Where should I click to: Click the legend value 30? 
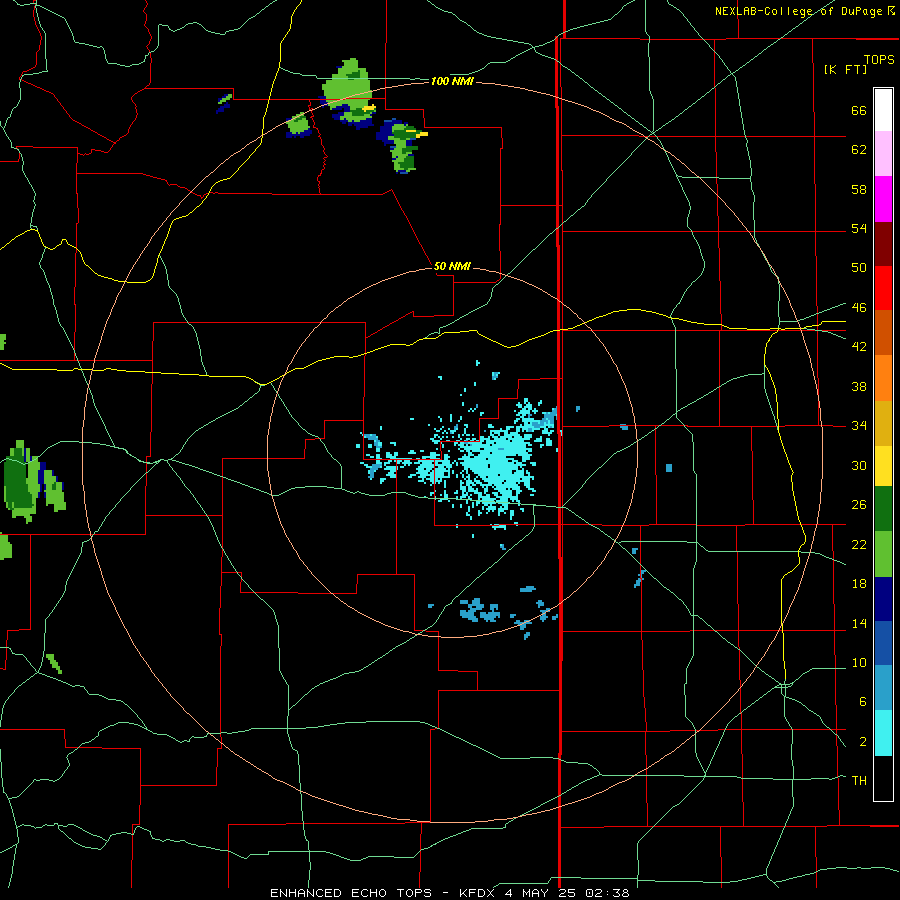(859, 465)
